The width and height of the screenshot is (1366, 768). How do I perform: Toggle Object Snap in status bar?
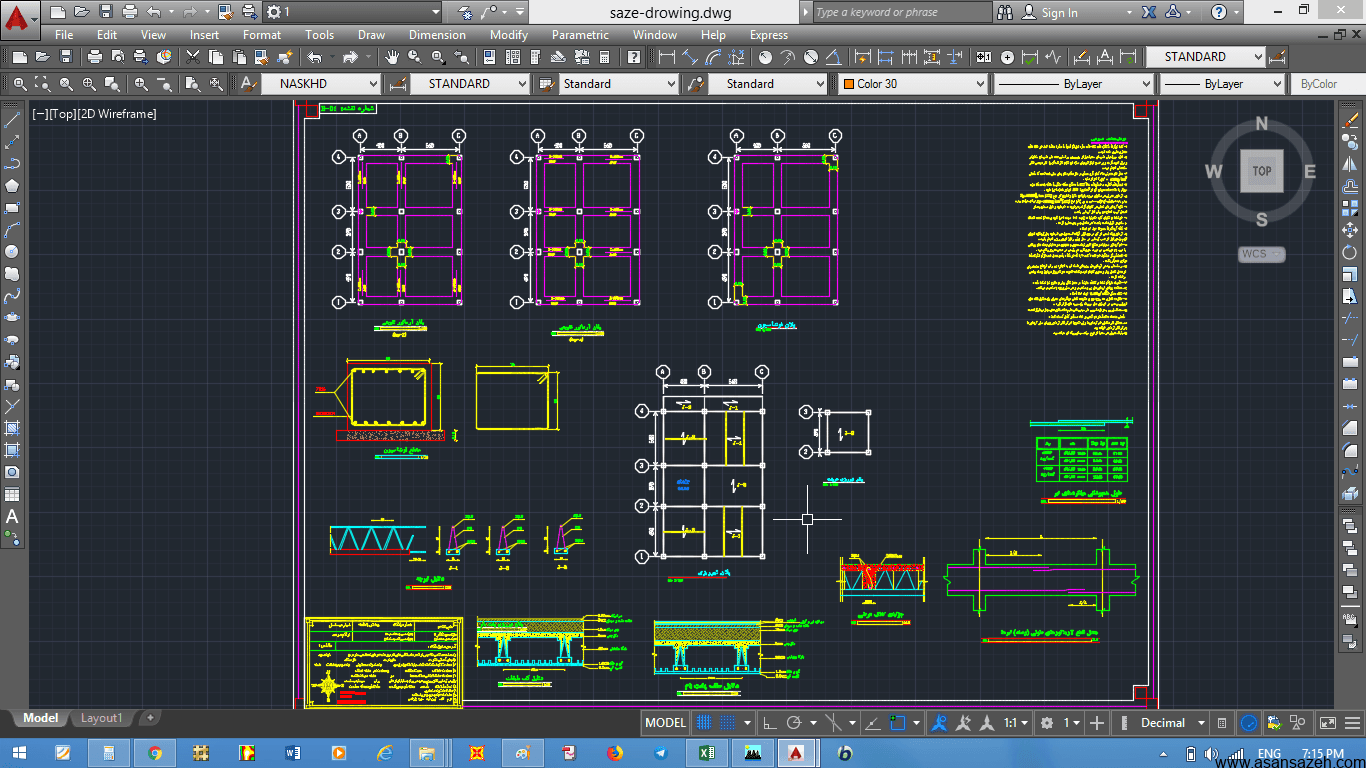pyautogui.click(x=898, y=722)
